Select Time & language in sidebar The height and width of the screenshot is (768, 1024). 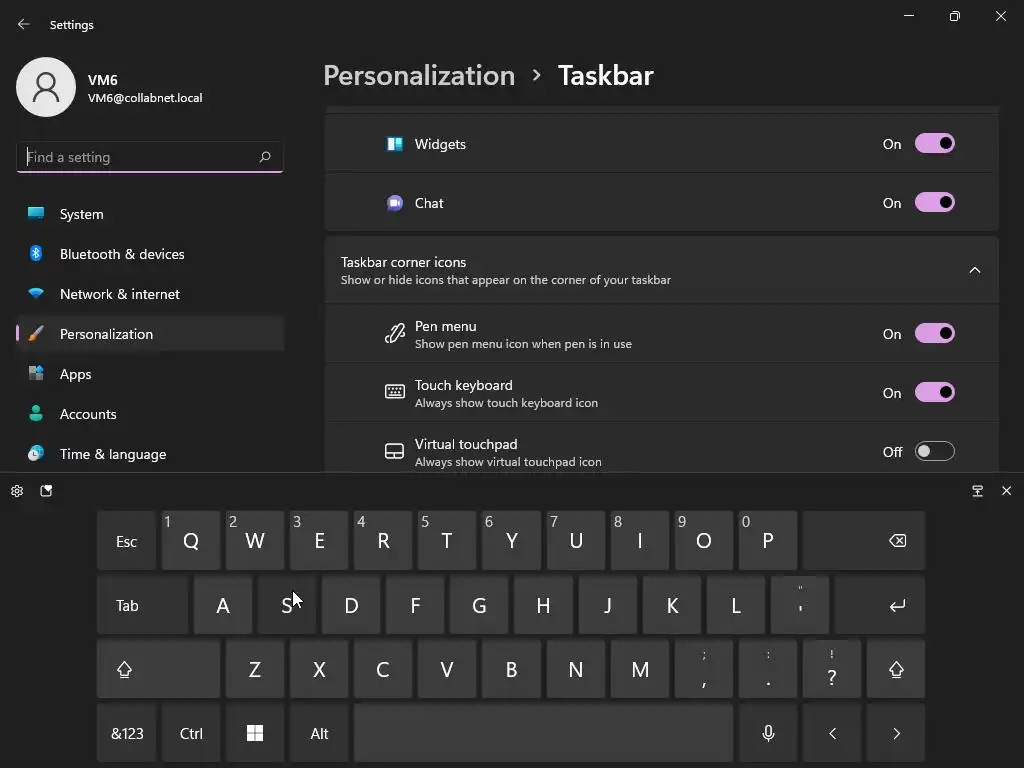click(113, 454)
